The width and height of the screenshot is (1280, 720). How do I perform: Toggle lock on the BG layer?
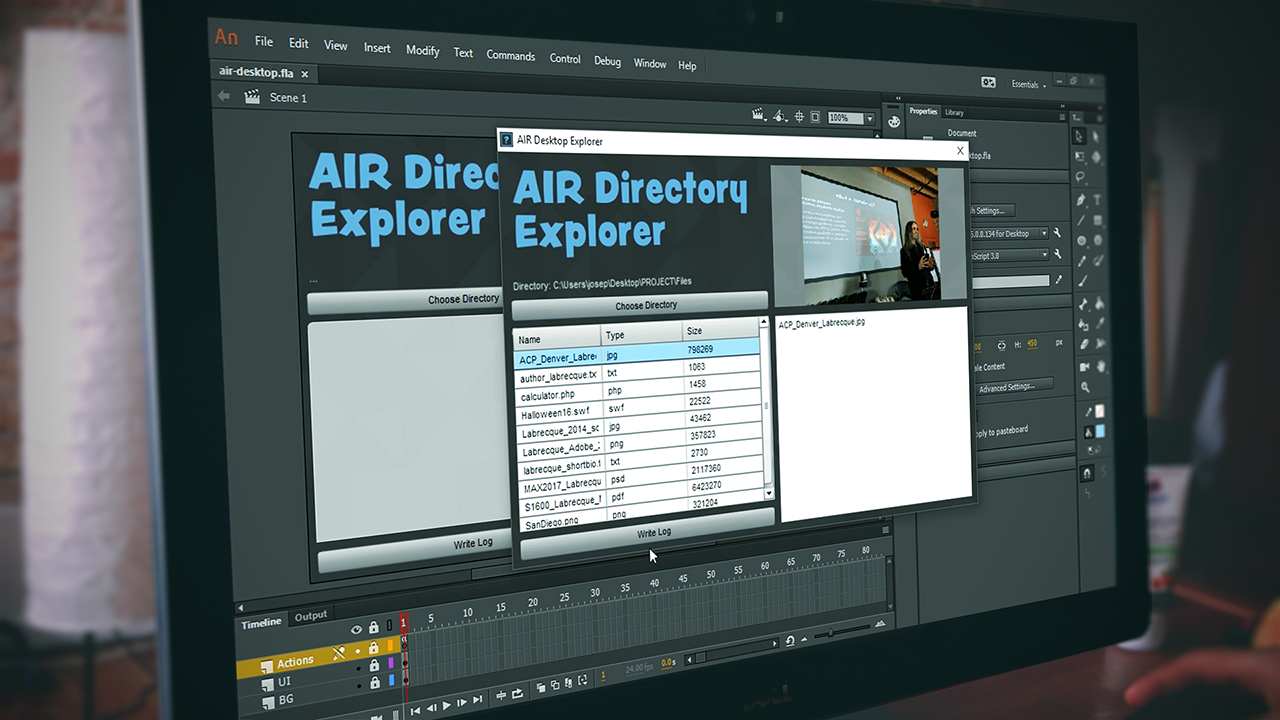pos(376,684)
